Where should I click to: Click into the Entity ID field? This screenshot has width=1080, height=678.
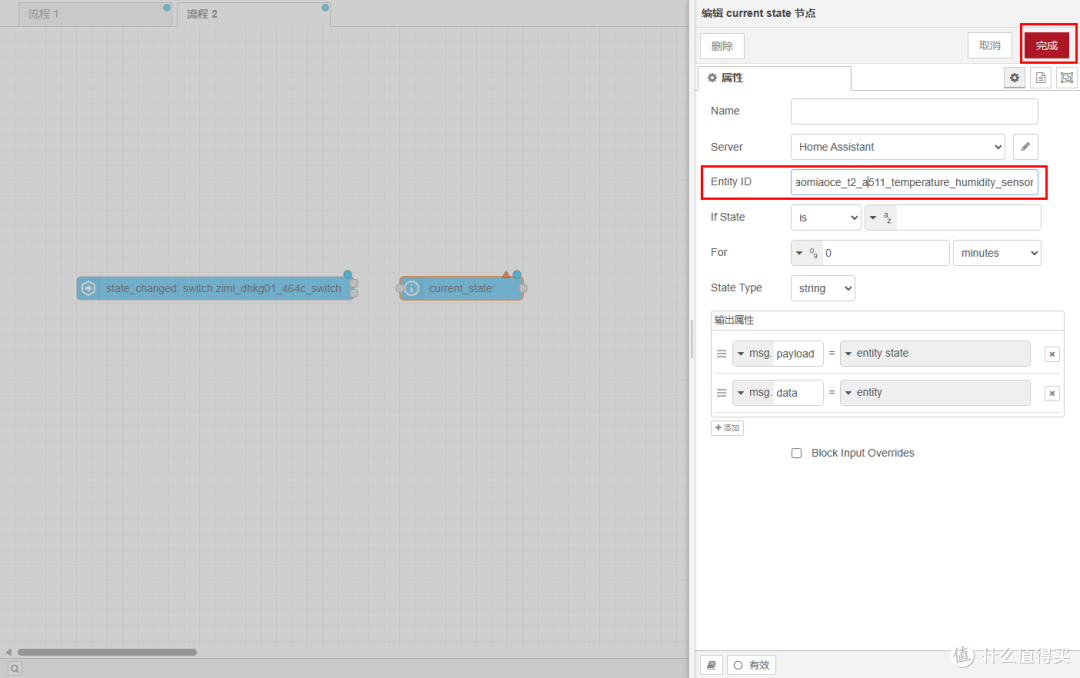914,182
